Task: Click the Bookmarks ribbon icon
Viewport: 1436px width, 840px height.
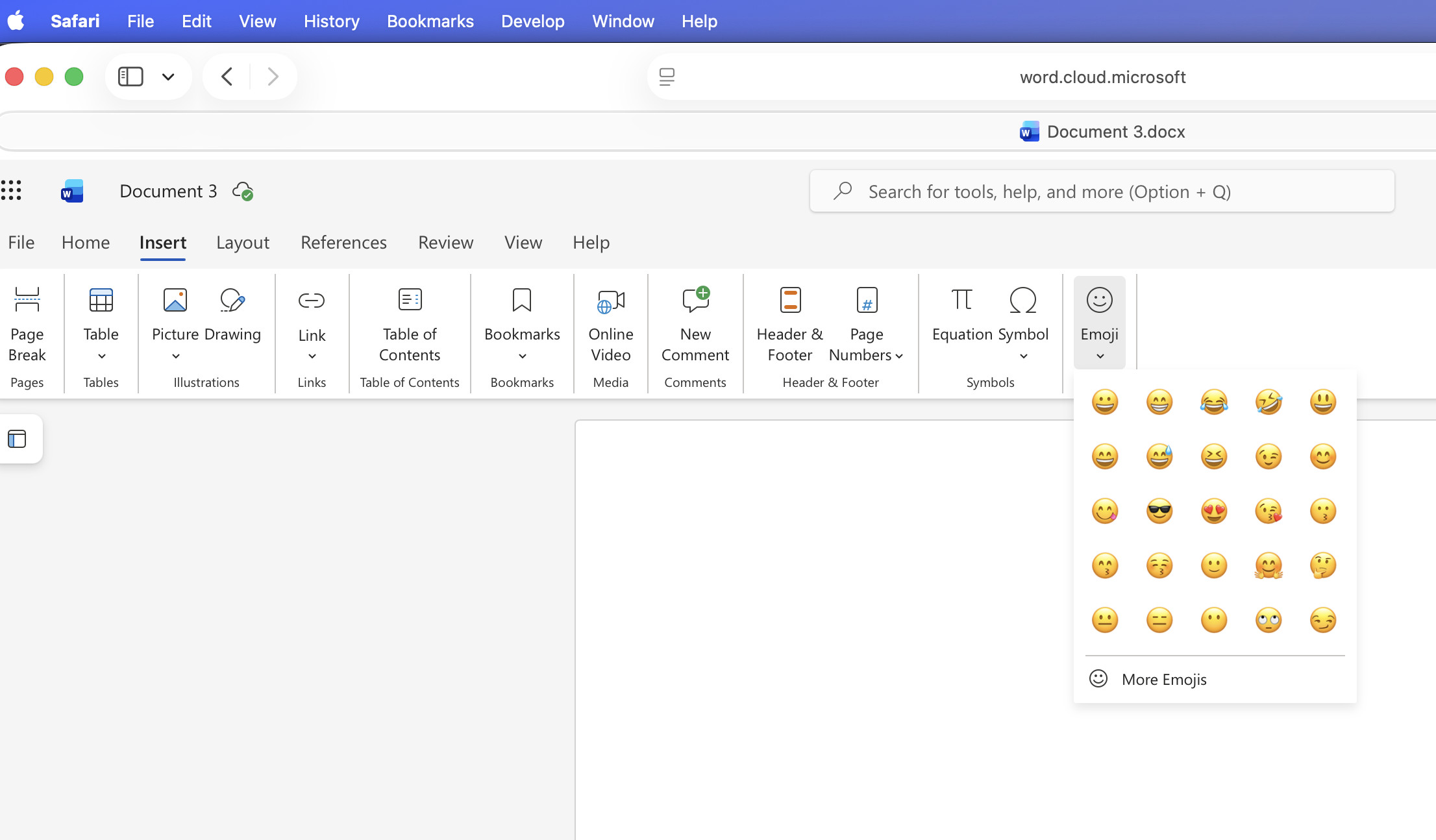Action: (522, 300)
